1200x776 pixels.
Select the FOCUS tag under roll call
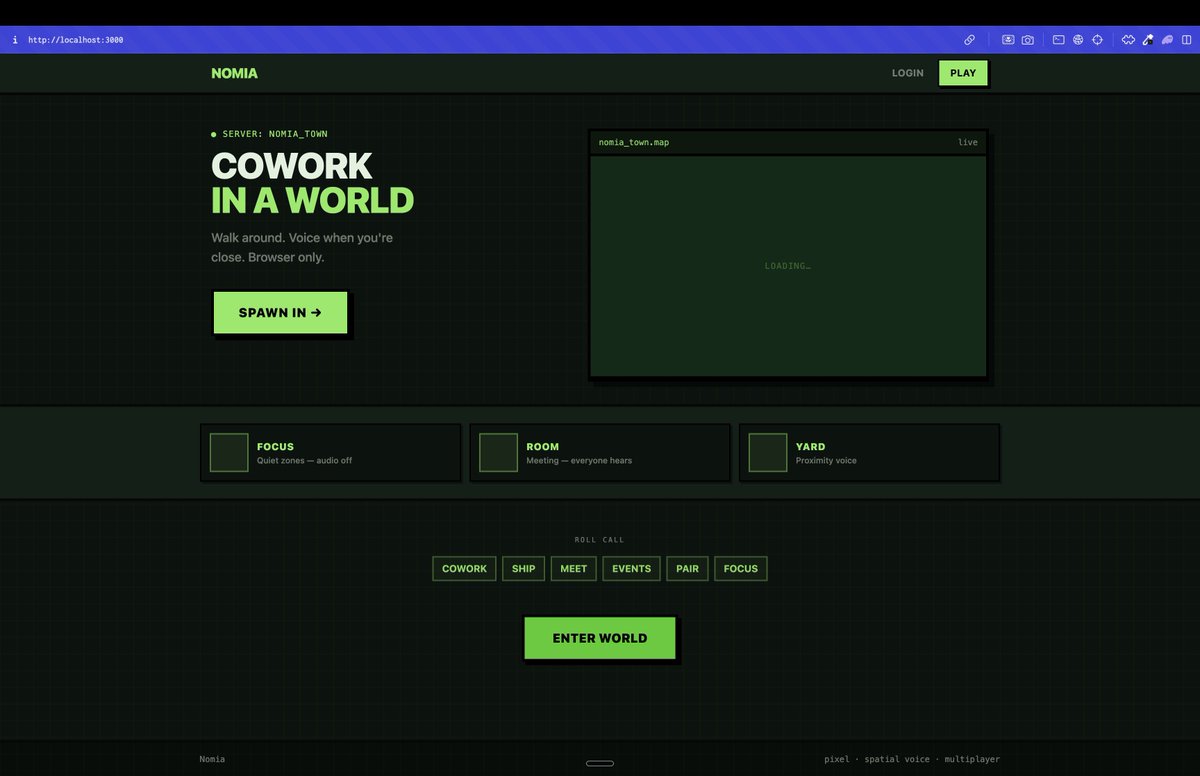741,569
